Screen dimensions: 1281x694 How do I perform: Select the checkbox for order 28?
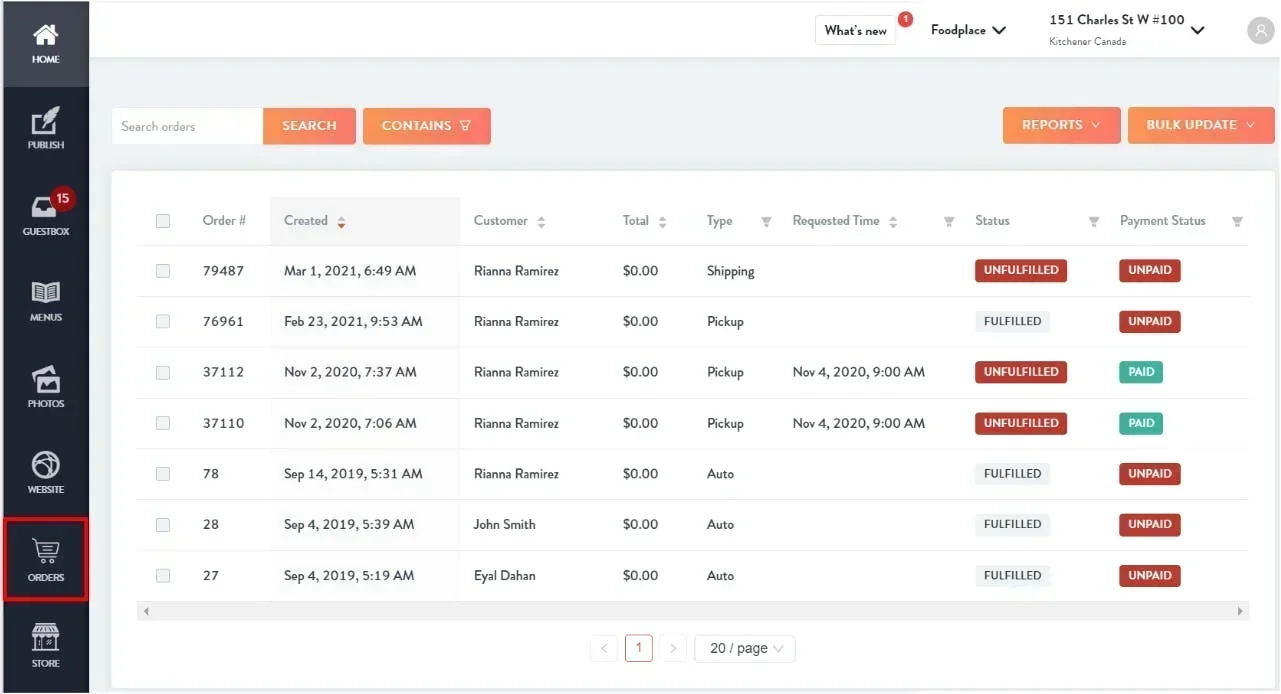[163, 524]
